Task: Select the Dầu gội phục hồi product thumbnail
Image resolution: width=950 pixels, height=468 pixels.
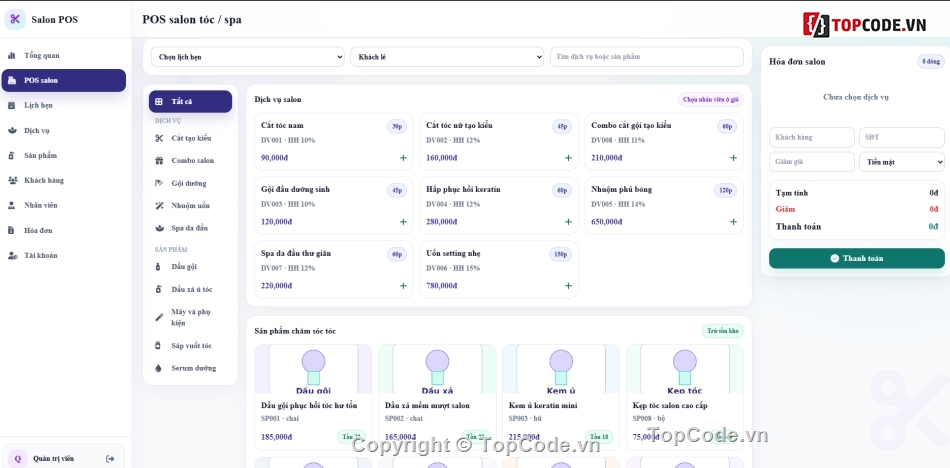Action: click(313, 369)
